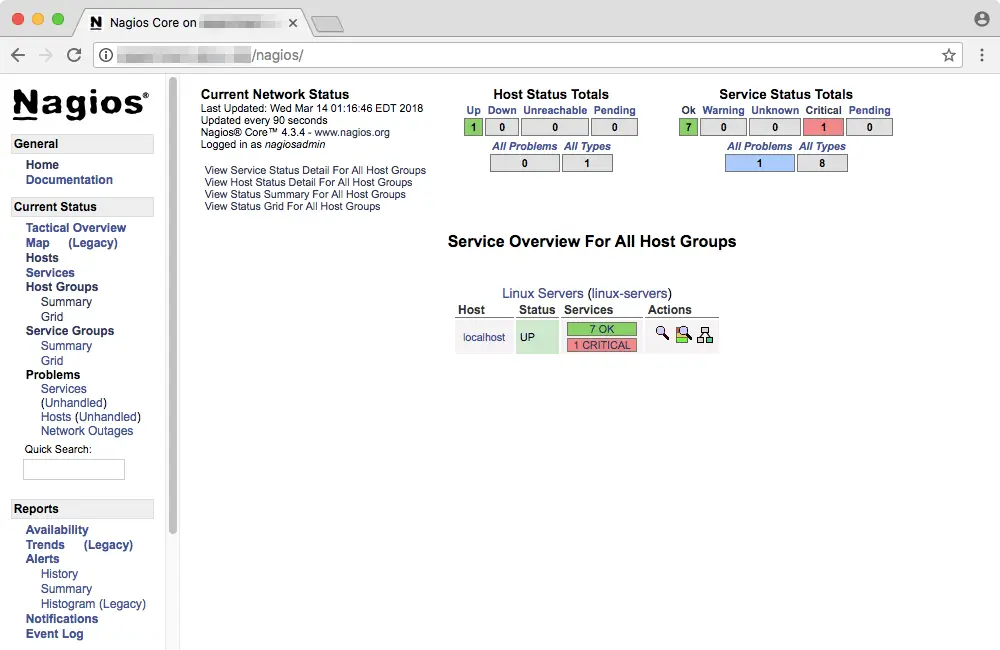
Task: Click the green host Up count 1
Action: [x=473, y=127]
